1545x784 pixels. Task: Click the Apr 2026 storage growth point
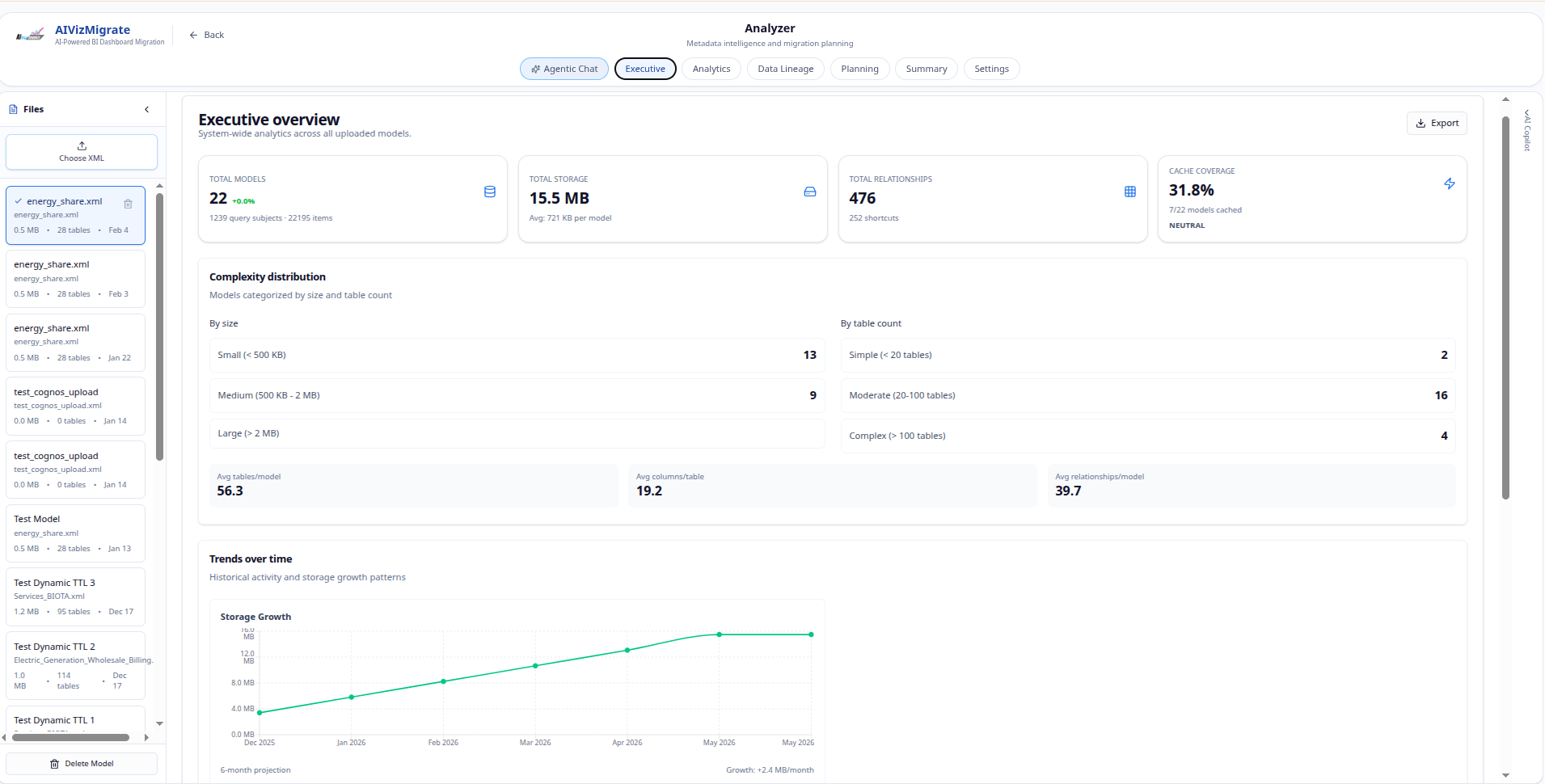627,650
